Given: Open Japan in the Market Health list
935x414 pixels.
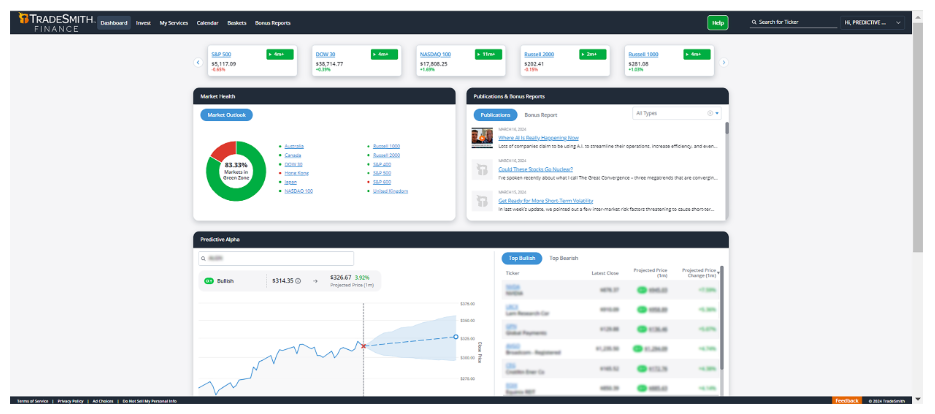Looking at the screenshot, I should (x=290, y=182).
